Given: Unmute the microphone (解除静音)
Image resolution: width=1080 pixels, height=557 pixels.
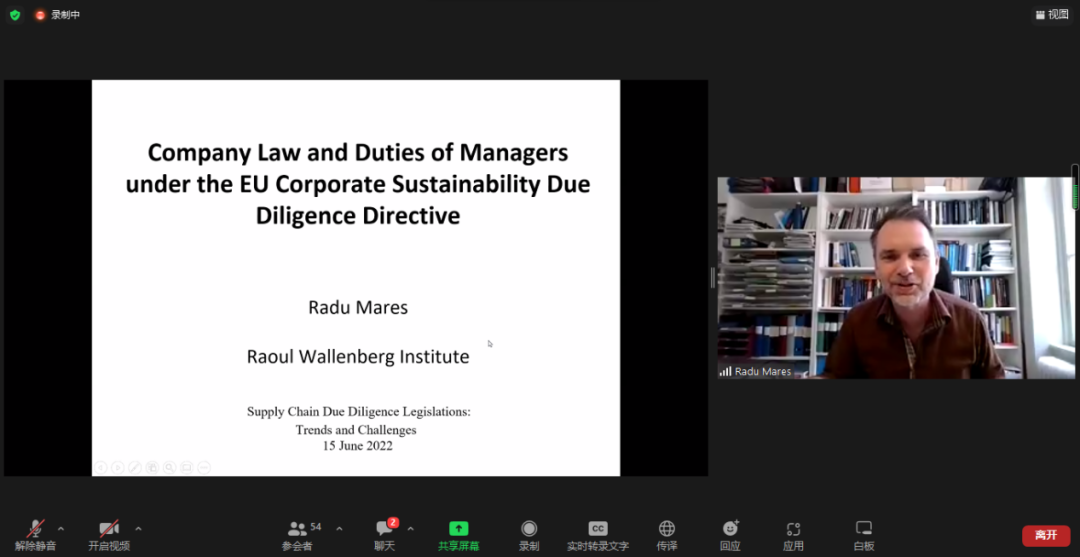Looking at the screenshot, I should click(x=35, y=534).
